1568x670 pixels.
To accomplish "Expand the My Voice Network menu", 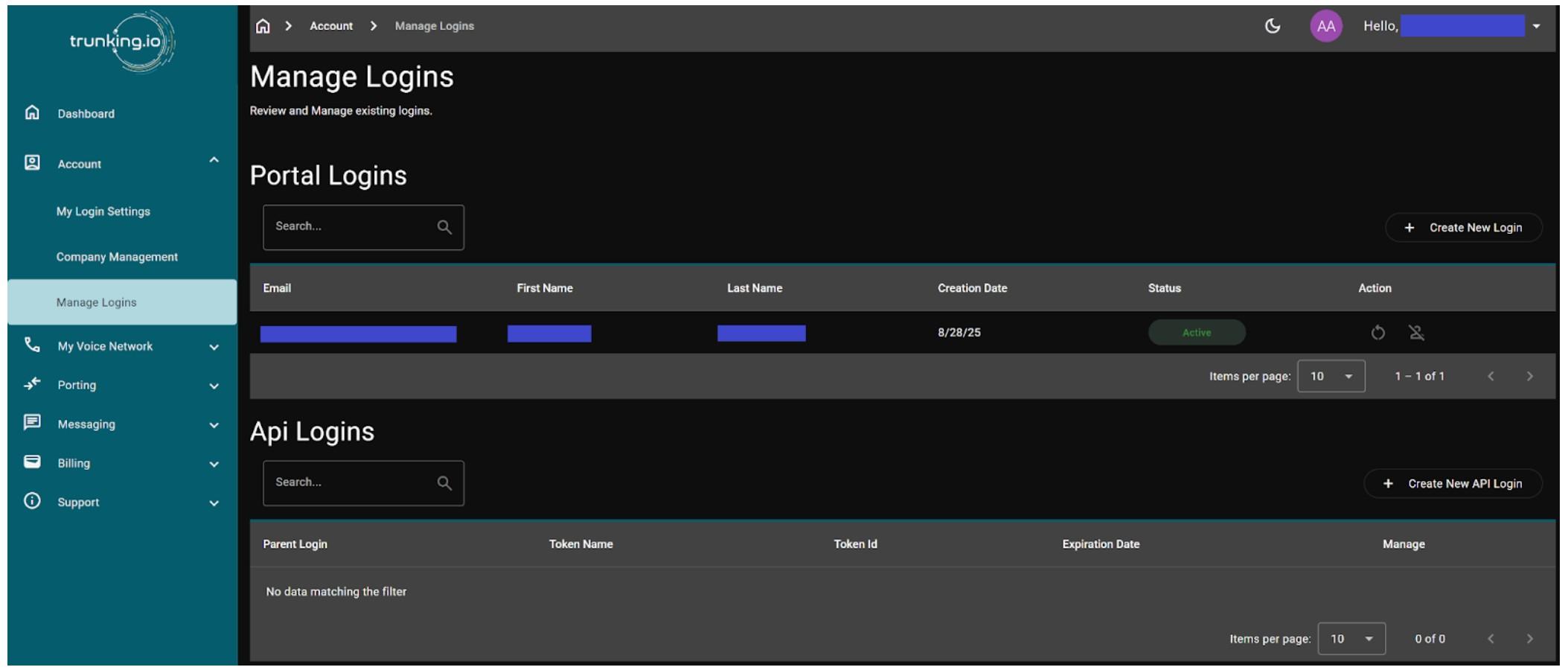I will [214, 347].
